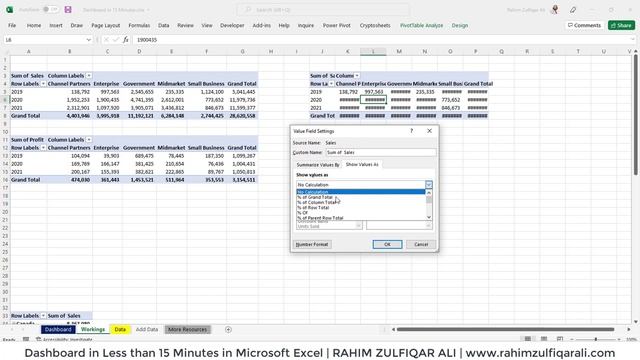Open the Home ribbon tab
Viewport: 640px width, 360px height.
click(34, 25)
